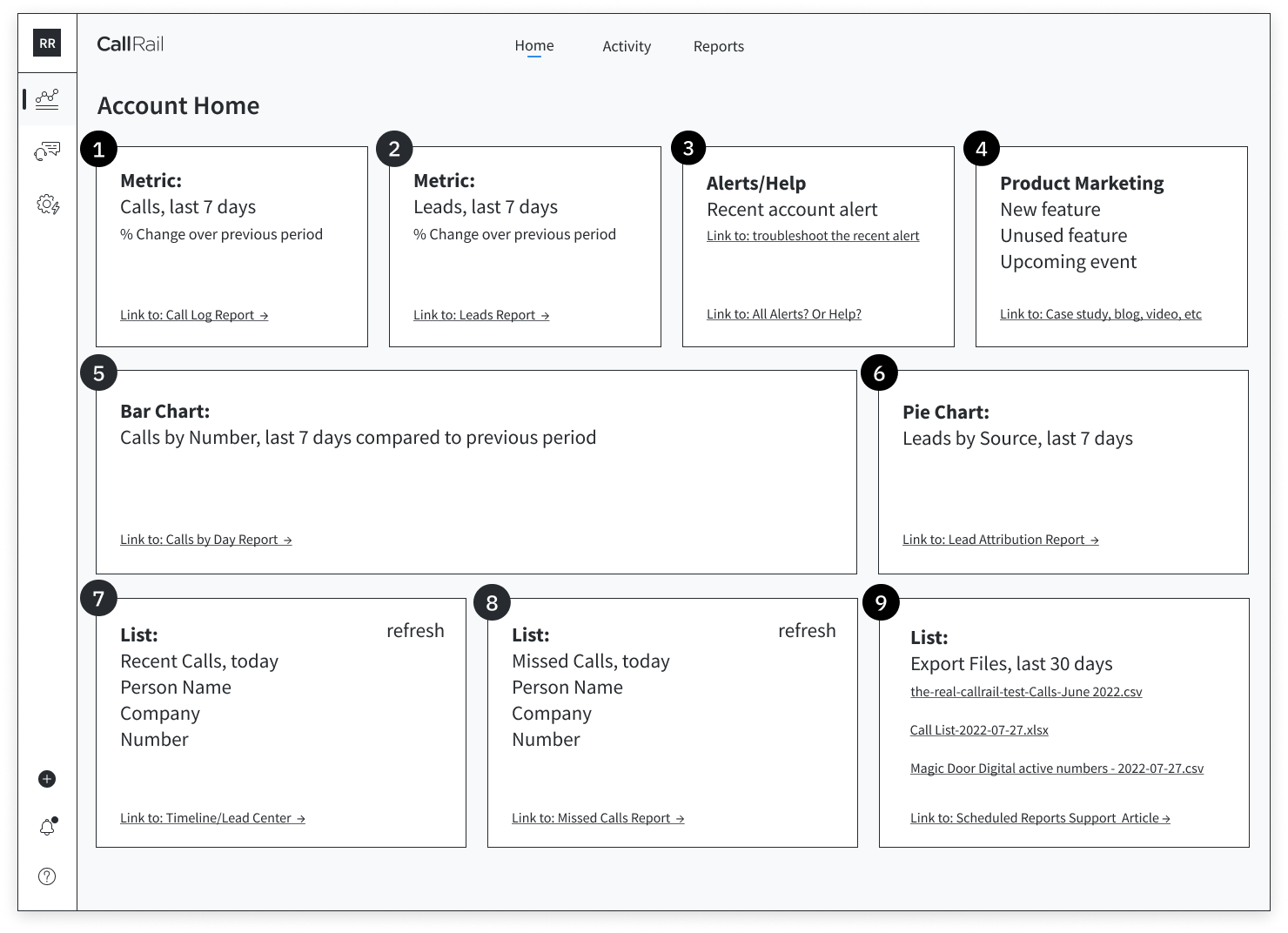Viewport: 1288px width, 933px height.
Task: Open Scheduled Reports Support Article link
Action: pos(1040,818)
